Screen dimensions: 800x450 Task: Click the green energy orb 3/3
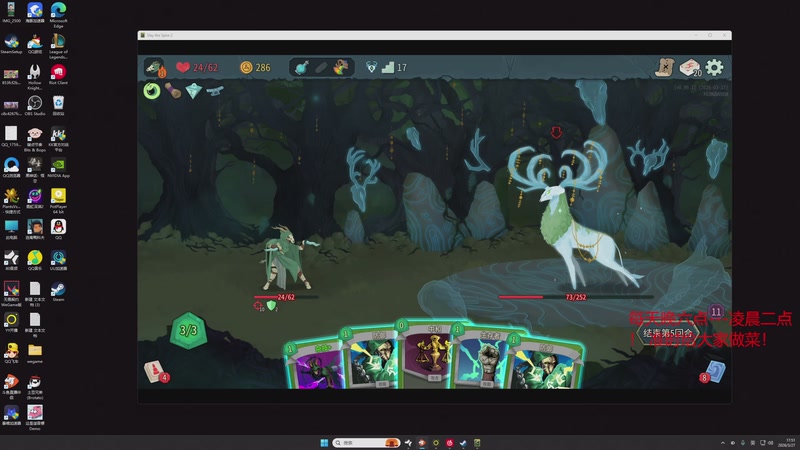point(188,331)
